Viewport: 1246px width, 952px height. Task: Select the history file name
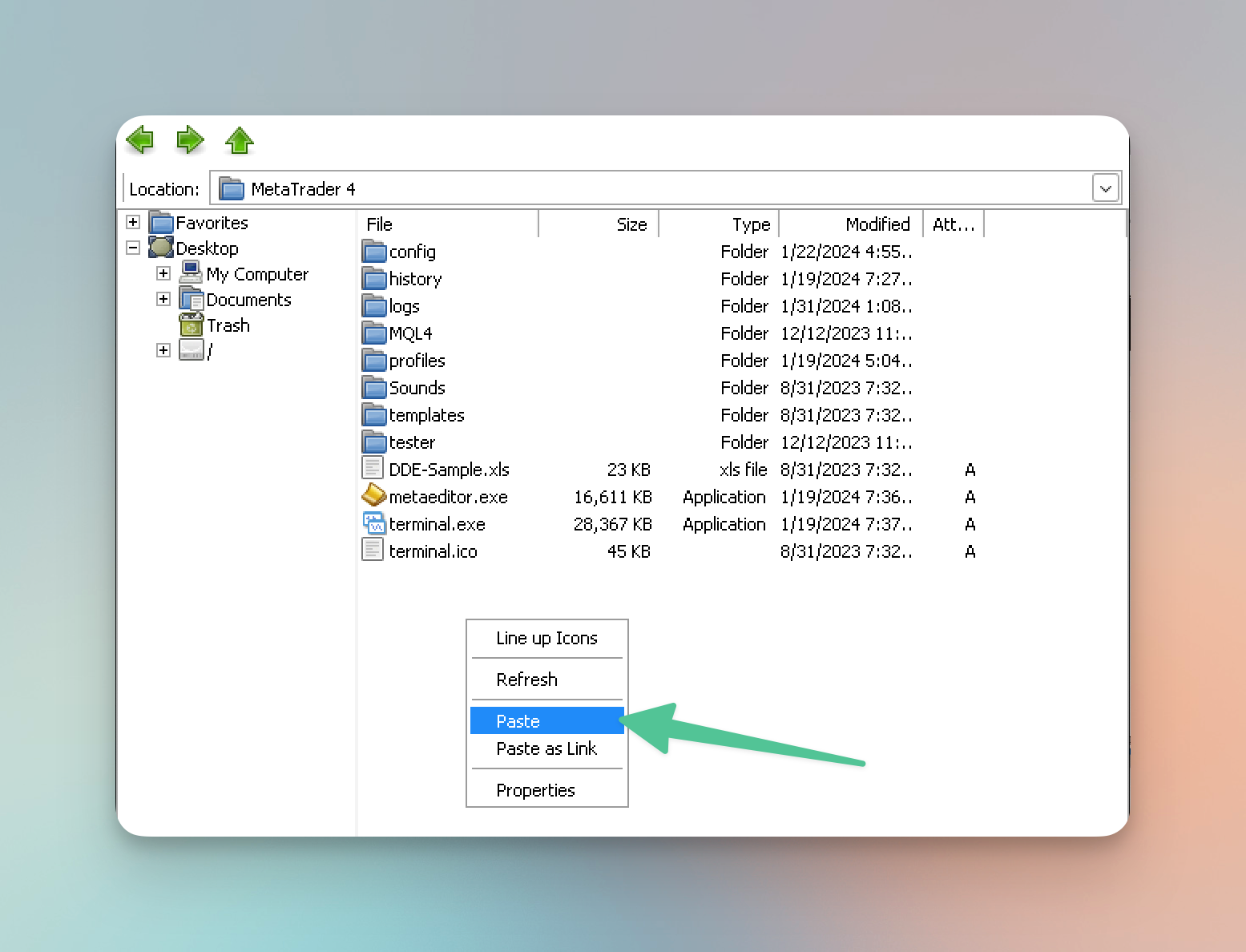point(416,279)
